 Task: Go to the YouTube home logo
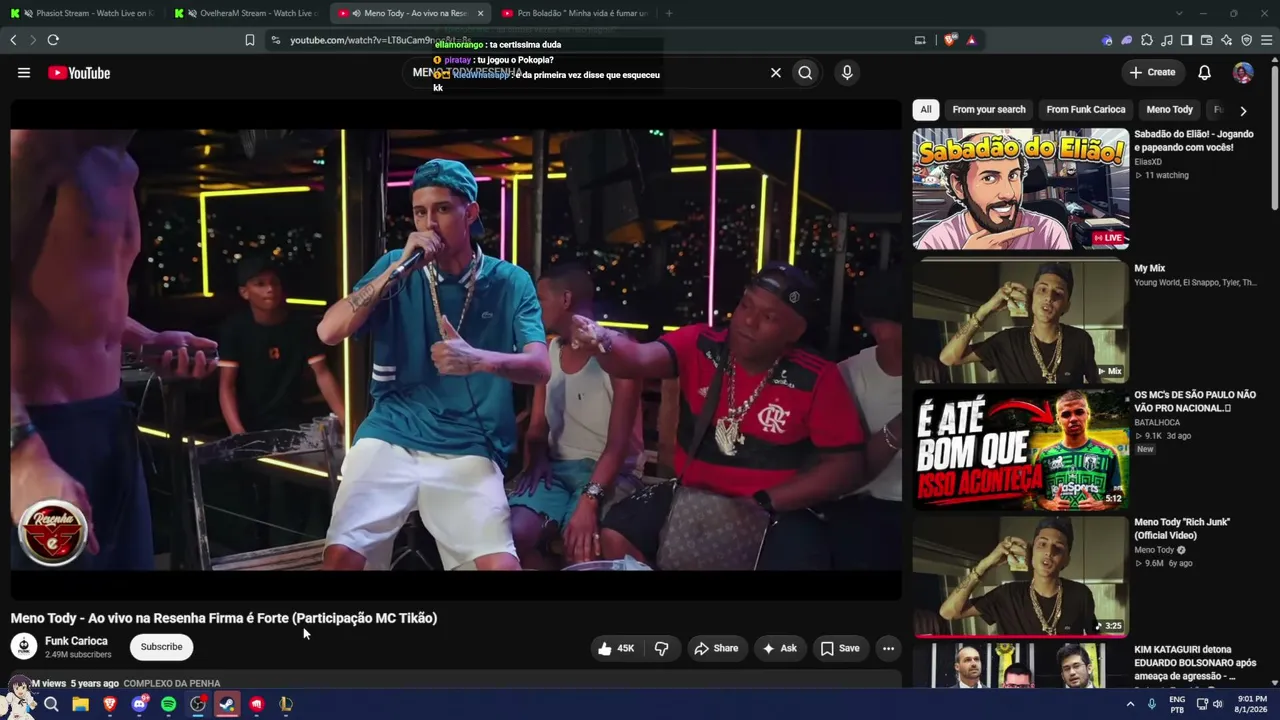(79, 73)
